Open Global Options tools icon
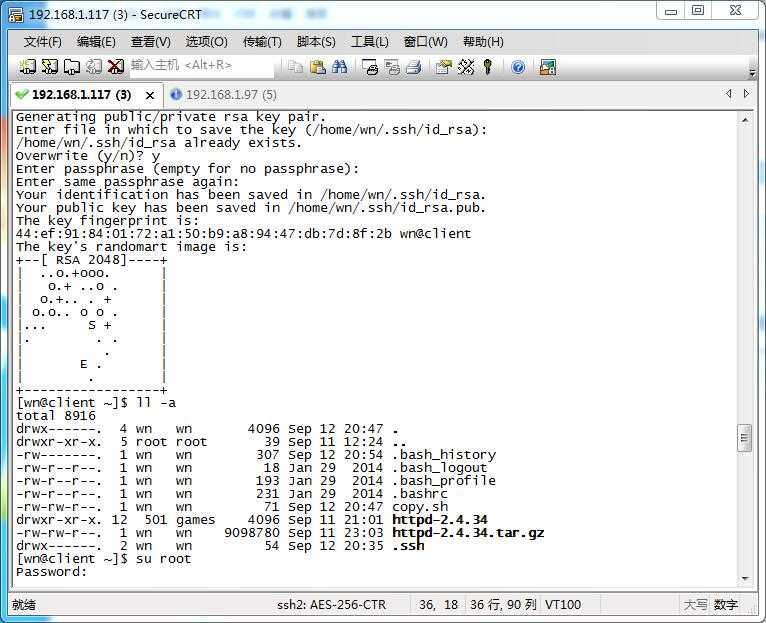Viewport: 766px width, 623px height. click(466, 66)
